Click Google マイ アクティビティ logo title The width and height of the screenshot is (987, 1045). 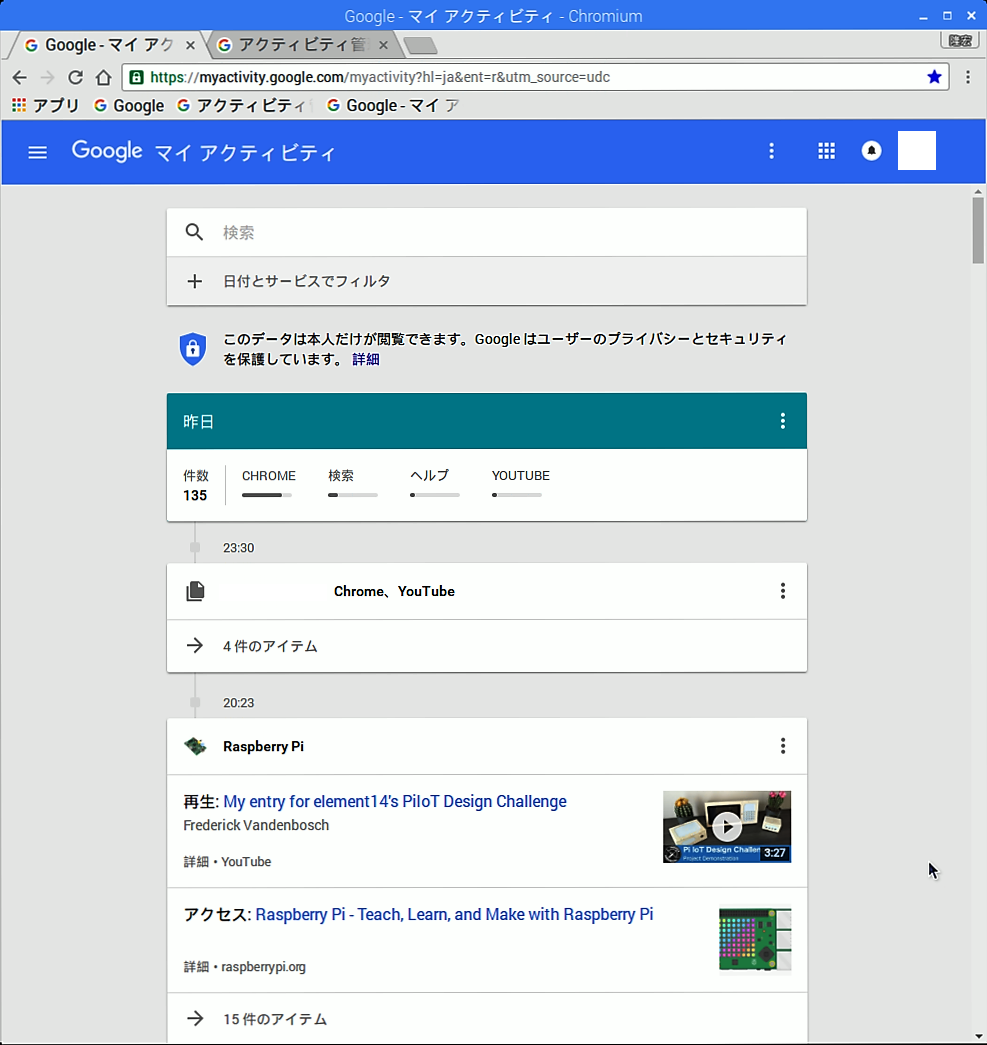(203, 151)
